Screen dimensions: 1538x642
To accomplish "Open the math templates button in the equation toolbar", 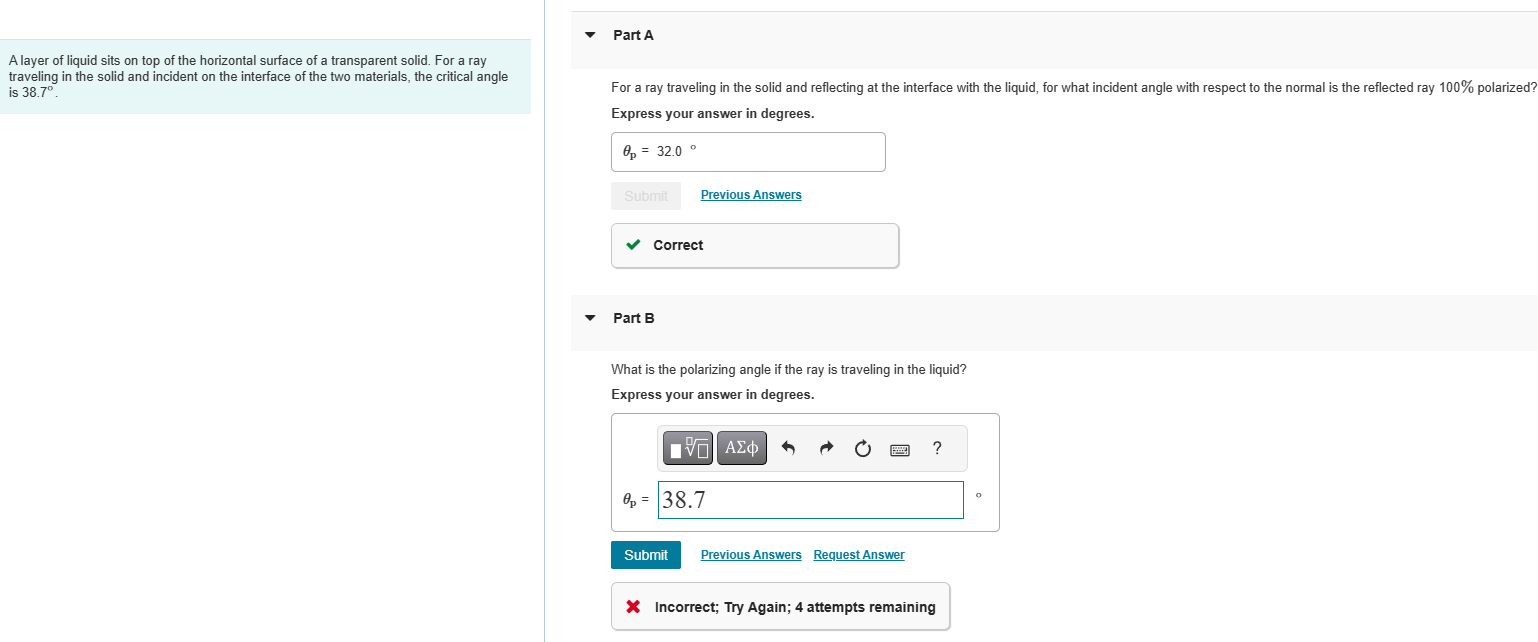I will 690,449.
